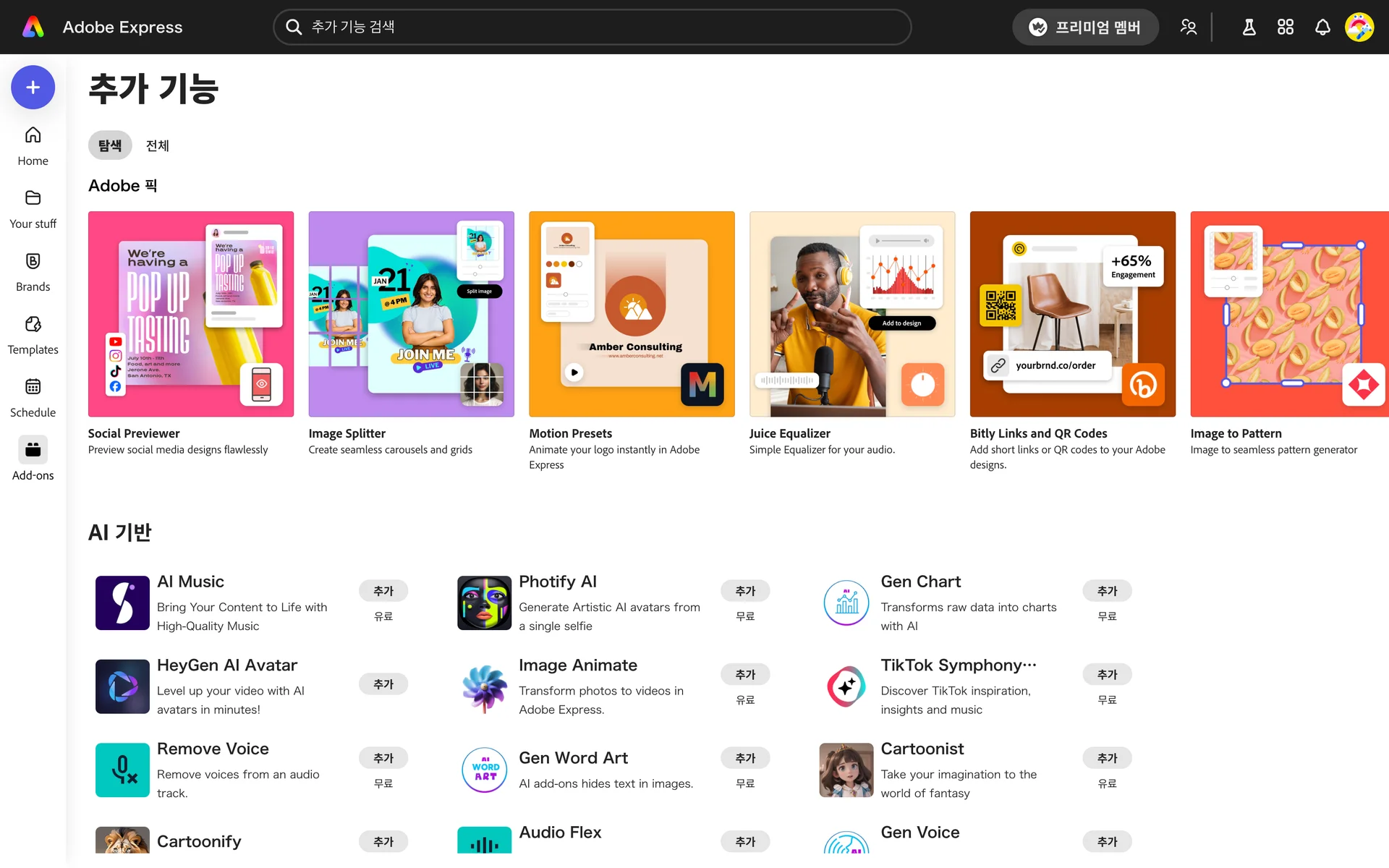Open Brands section in sidebar
The image size is (1389, 868).
pos(33,271)
